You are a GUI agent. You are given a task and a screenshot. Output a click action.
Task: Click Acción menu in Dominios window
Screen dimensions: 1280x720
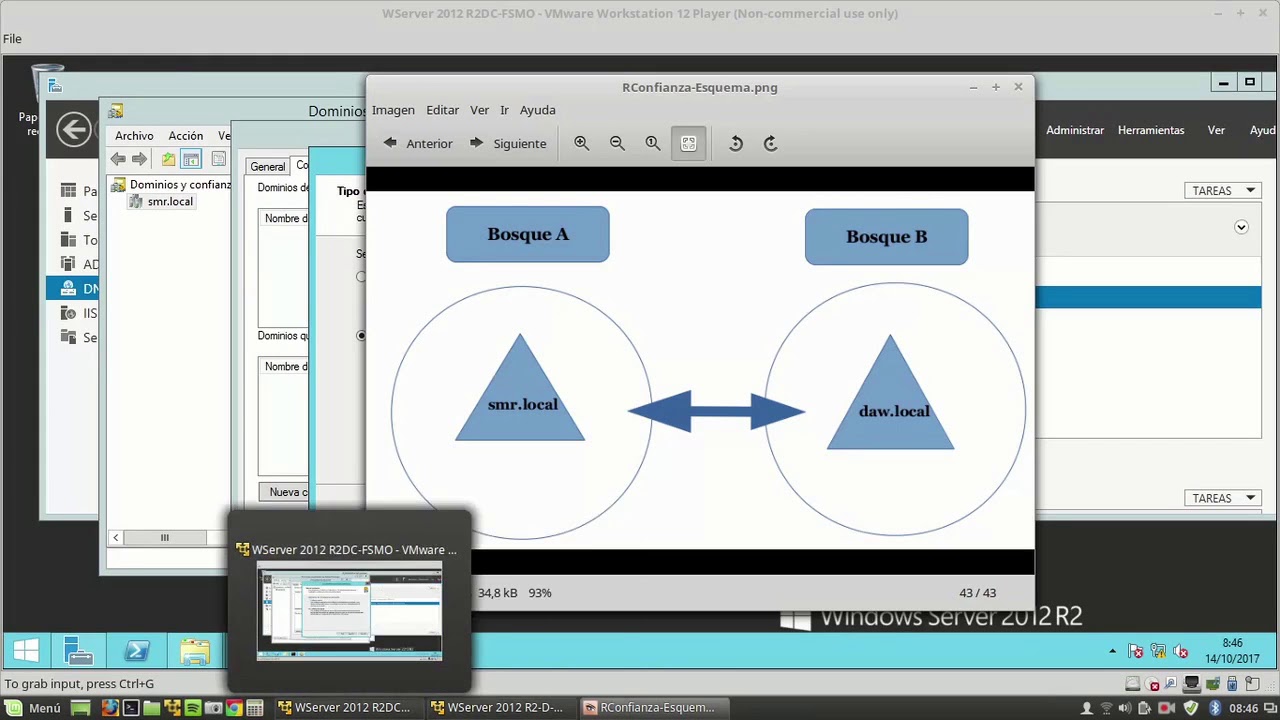[185, 136]
